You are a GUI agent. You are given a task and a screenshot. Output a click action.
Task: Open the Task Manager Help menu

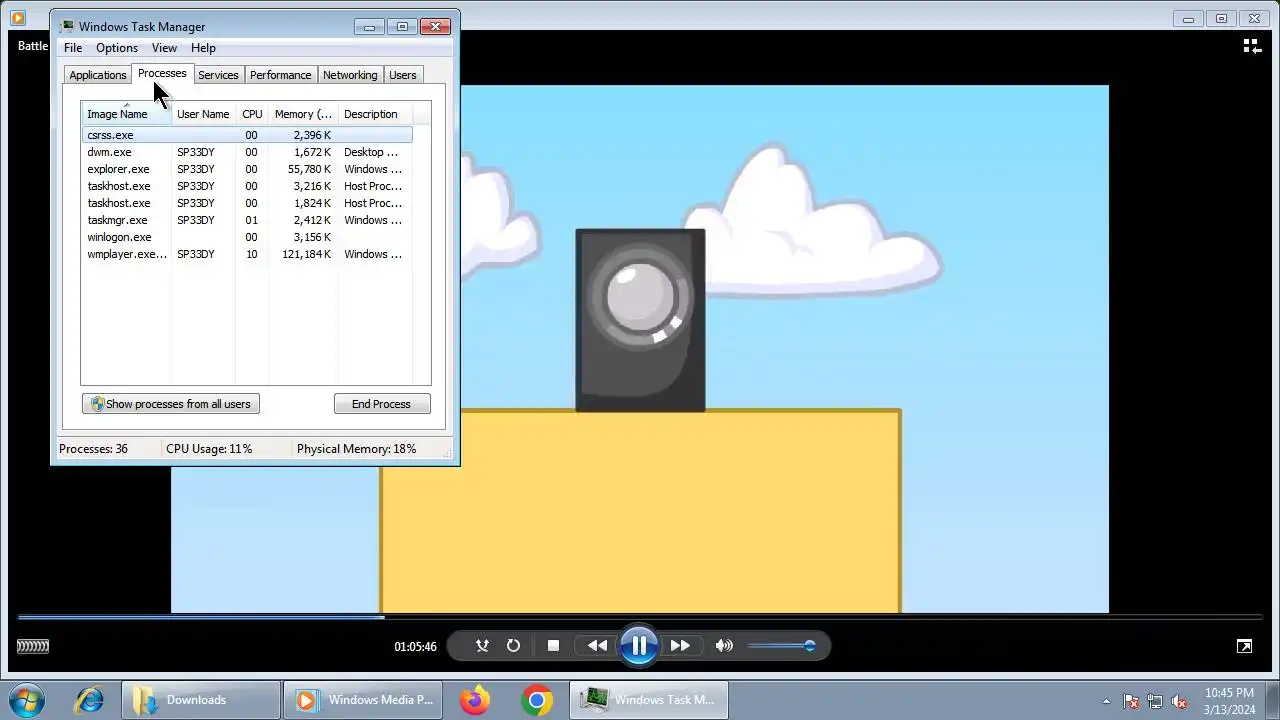[203, 48]
